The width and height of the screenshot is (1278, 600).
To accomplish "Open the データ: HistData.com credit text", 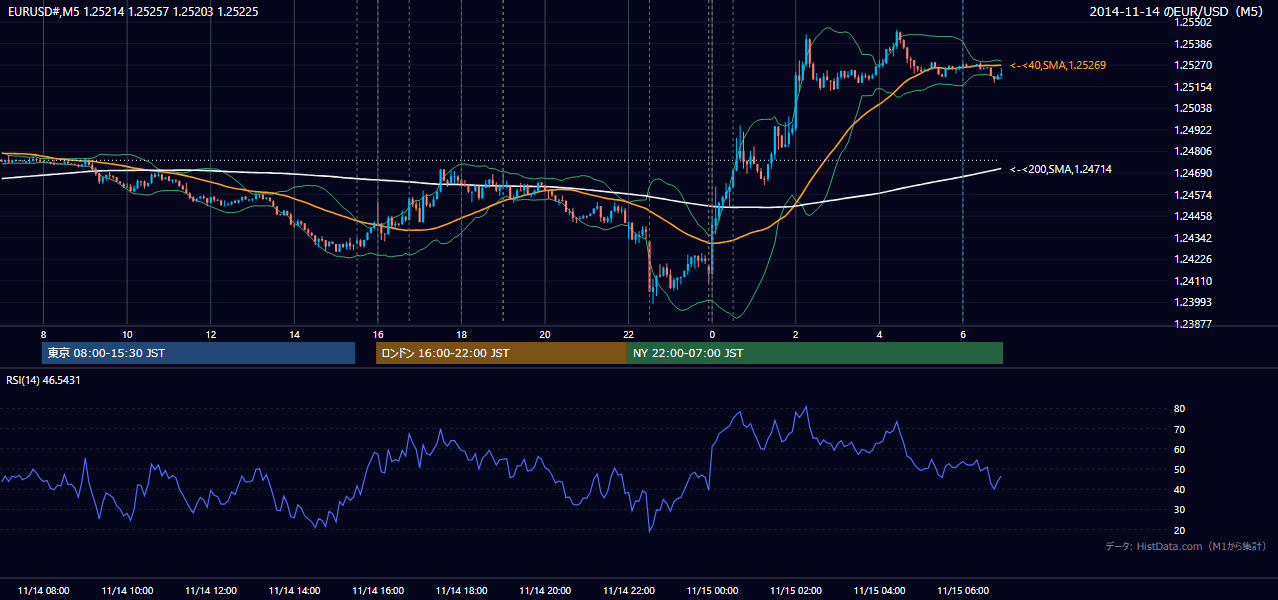I will 1185,546.
